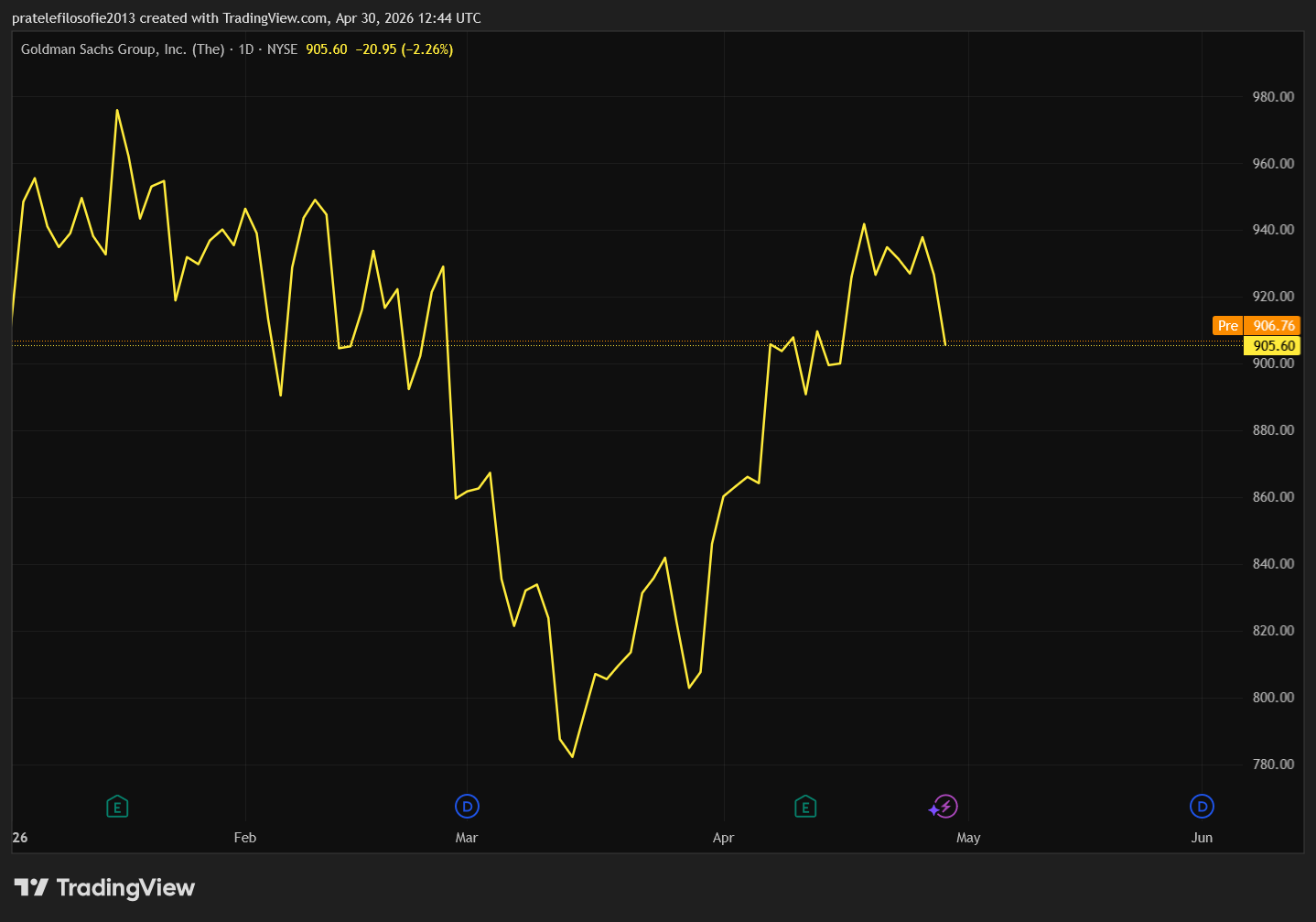Screen dimensions: 1316x922
Task: Click the 780.00 price axis label
Action: pyautogui.click(x=1273, y=765)
